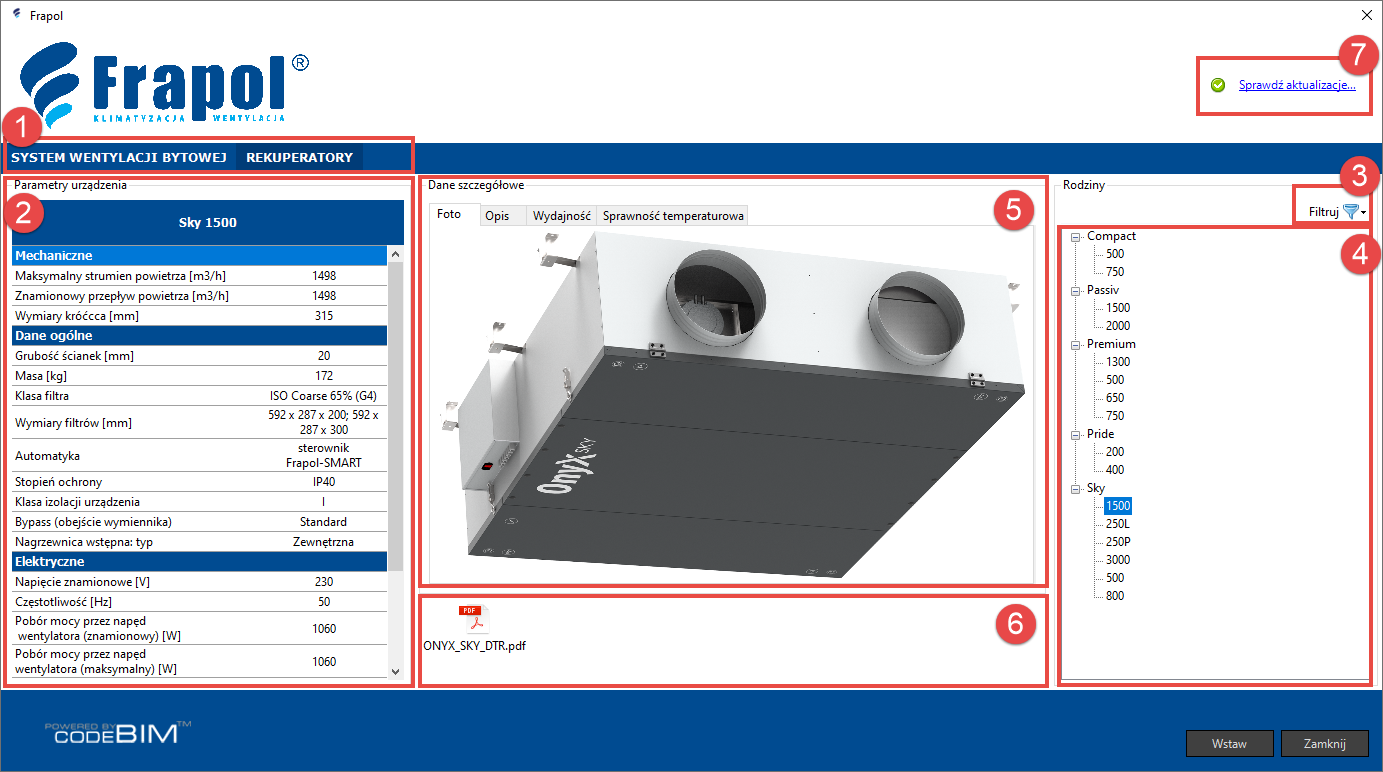This screenshot has height=772, width=1383.
Task: Click the Sprawdź aktualizacje link
Action: 1297,85
